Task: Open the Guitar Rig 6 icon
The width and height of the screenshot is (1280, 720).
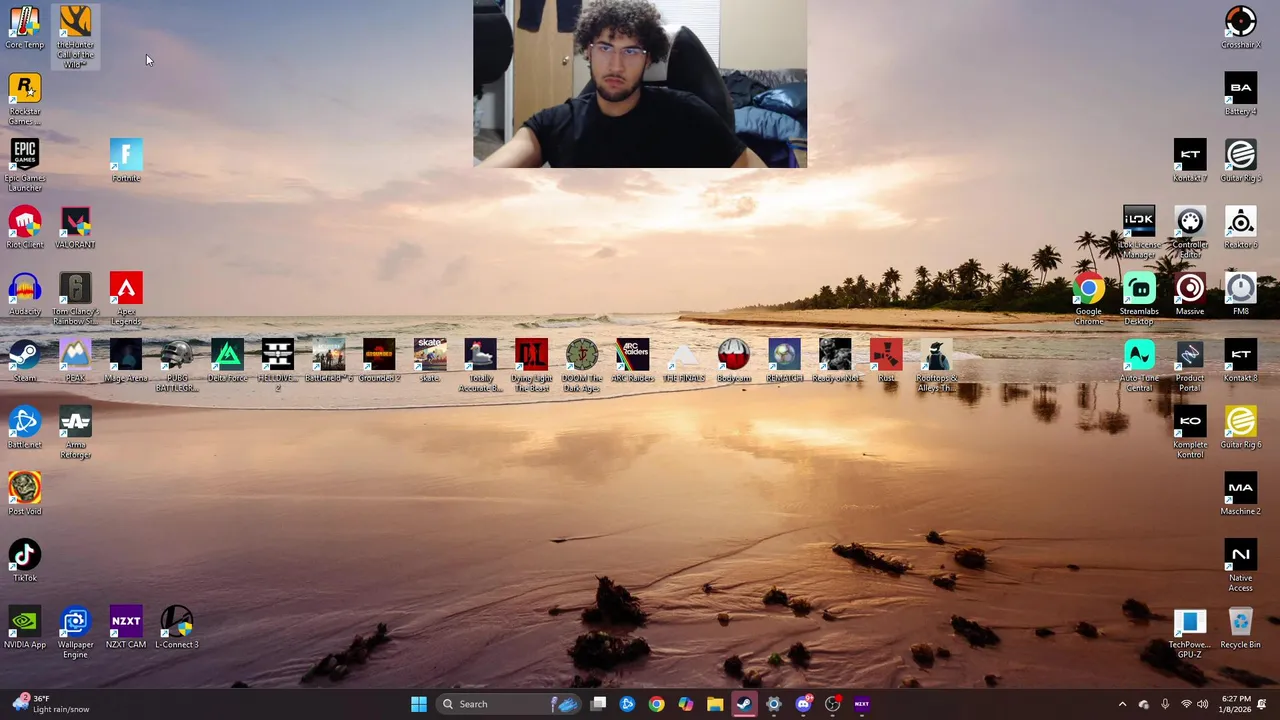Action: pyautogui.click(x=1240, y=428)
